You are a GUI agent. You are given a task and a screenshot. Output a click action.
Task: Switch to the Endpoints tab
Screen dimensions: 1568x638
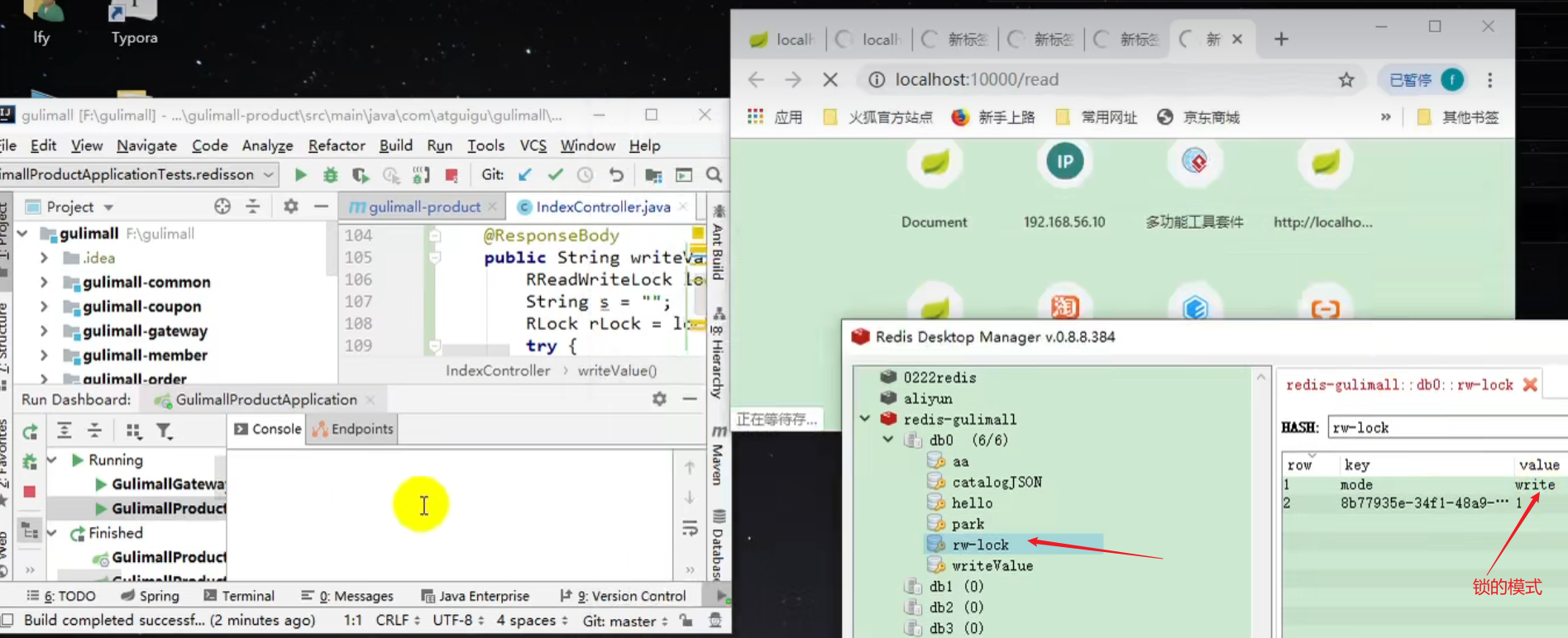point(353,429)
